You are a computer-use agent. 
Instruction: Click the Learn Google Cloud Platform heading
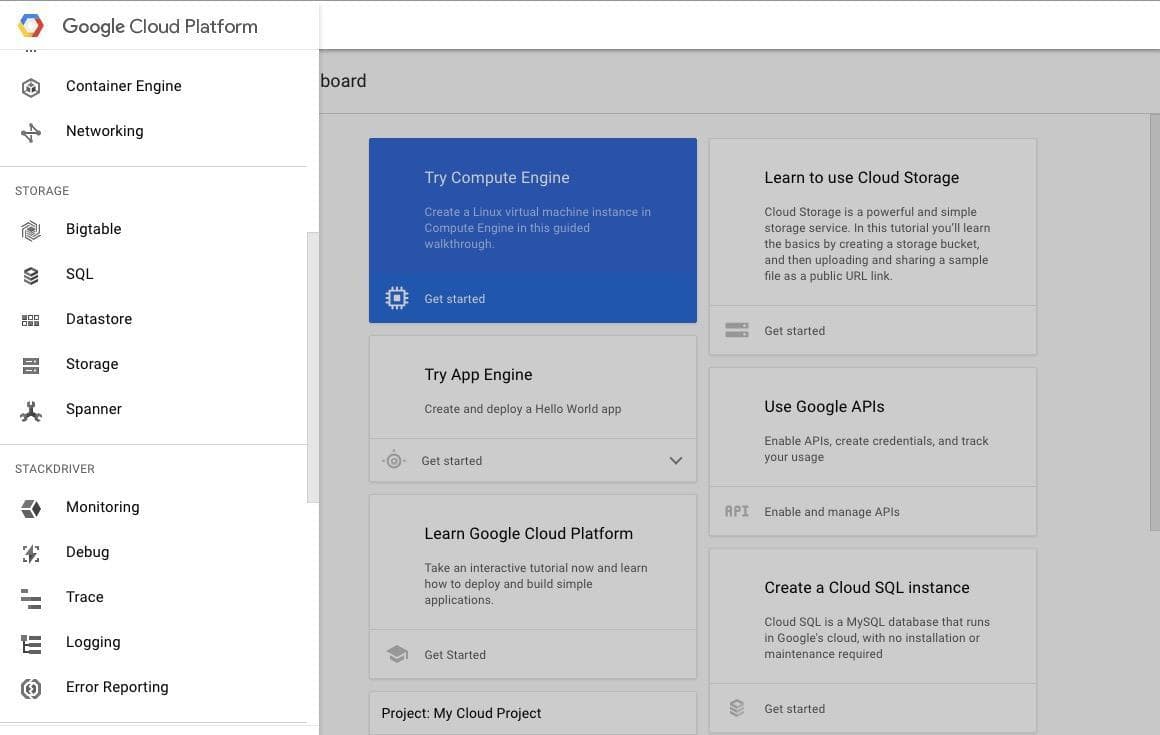528,534
